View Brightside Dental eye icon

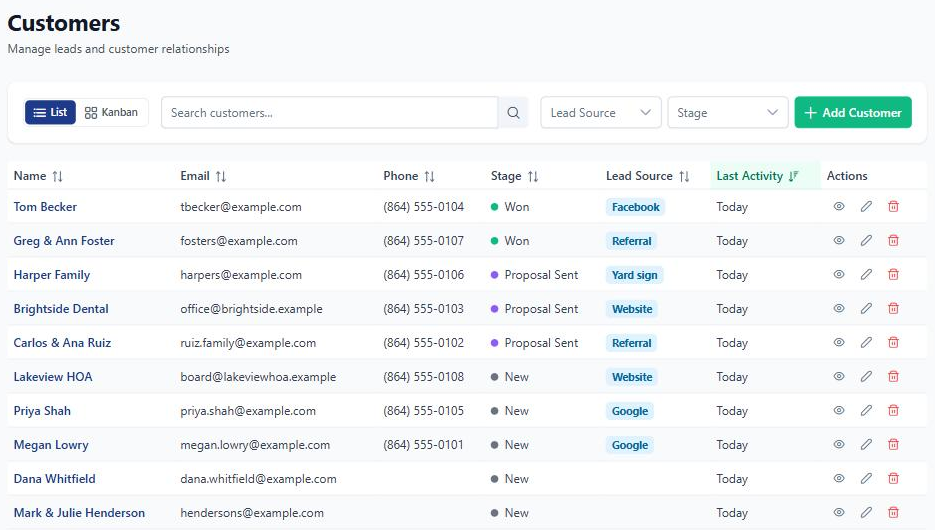pyautogui.click(x=839, y=308)
